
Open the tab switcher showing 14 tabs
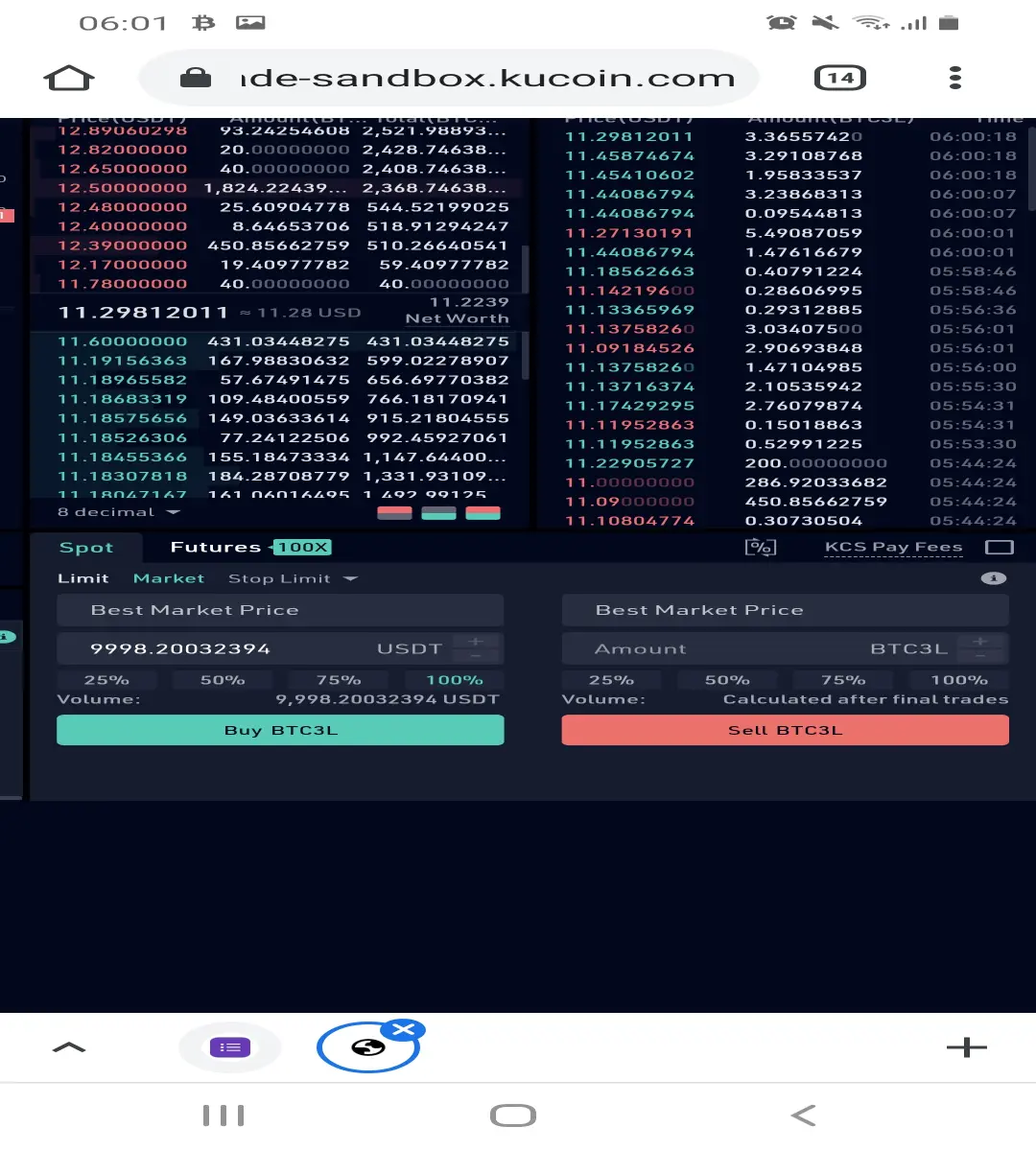click(840, 78)
